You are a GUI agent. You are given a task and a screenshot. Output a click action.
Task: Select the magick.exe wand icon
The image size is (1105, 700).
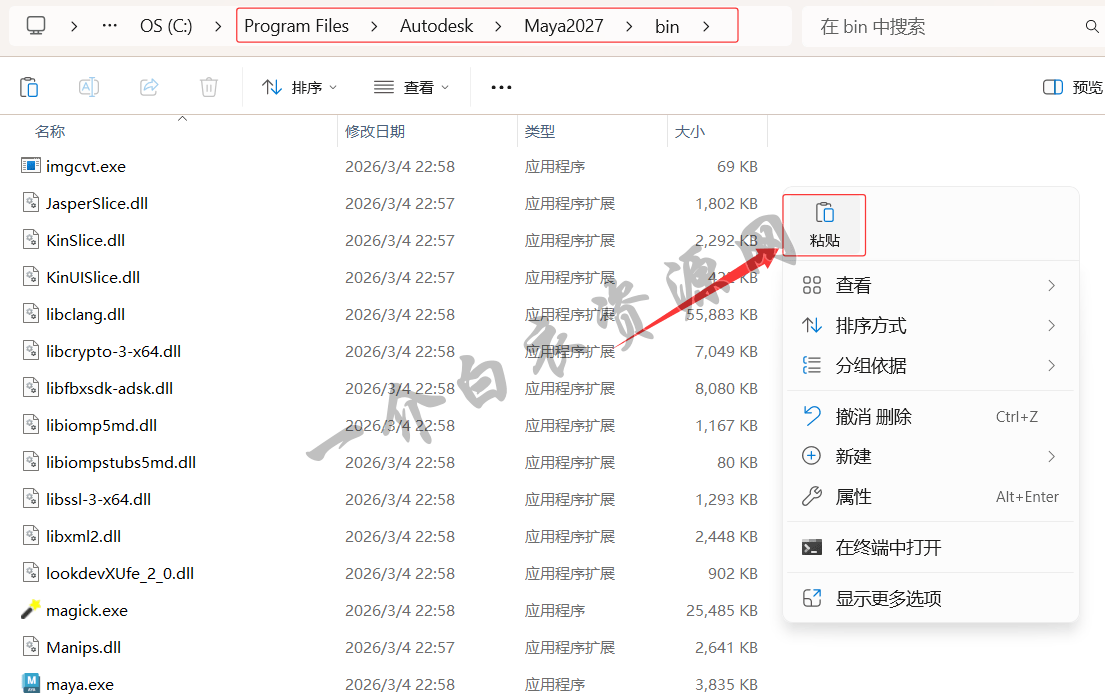31,610
